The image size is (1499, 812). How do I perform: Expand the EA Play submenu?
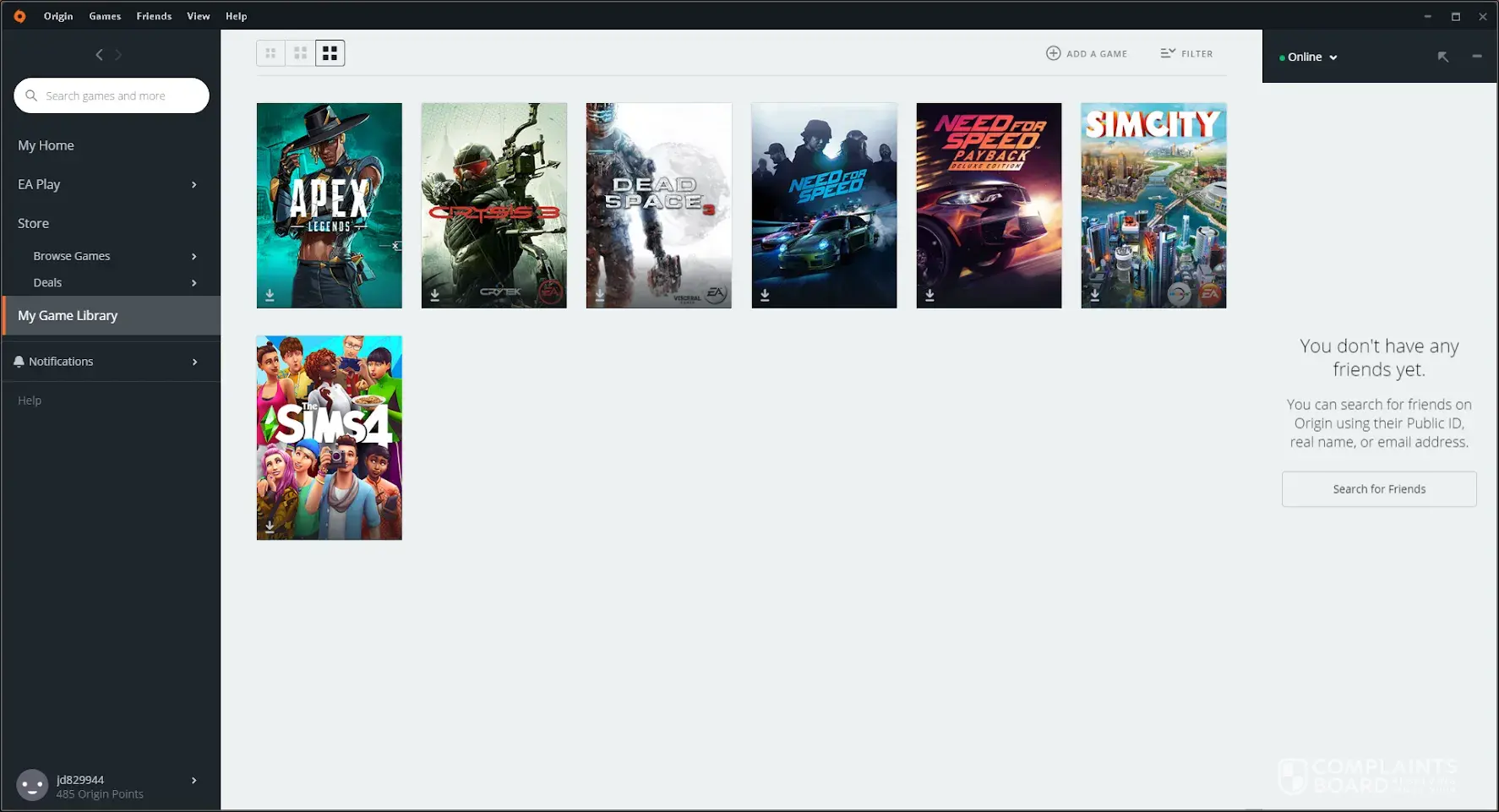point(194,184)
